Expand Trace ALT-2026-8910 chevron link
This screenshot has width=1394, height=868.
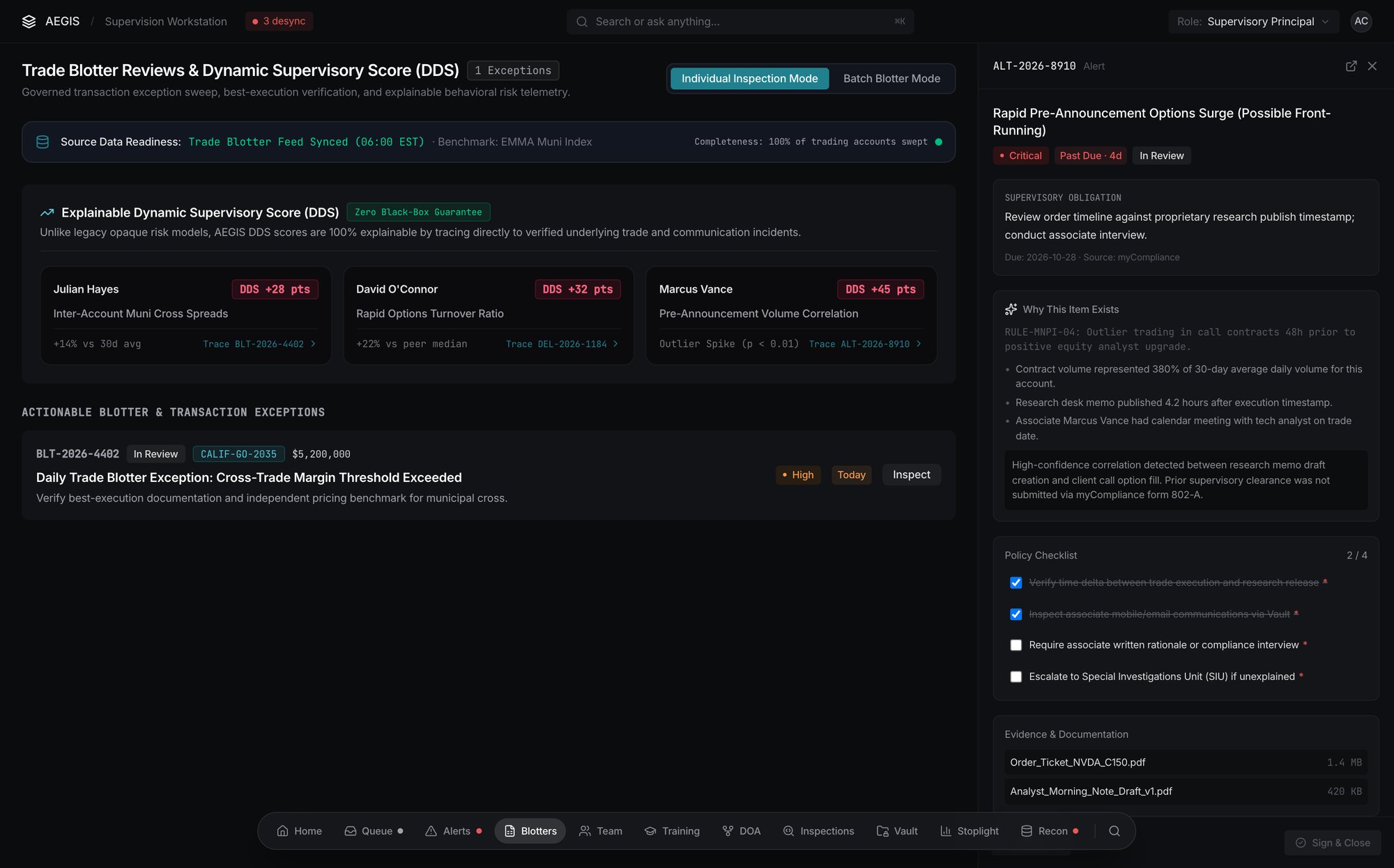click(x=865, y=344)
